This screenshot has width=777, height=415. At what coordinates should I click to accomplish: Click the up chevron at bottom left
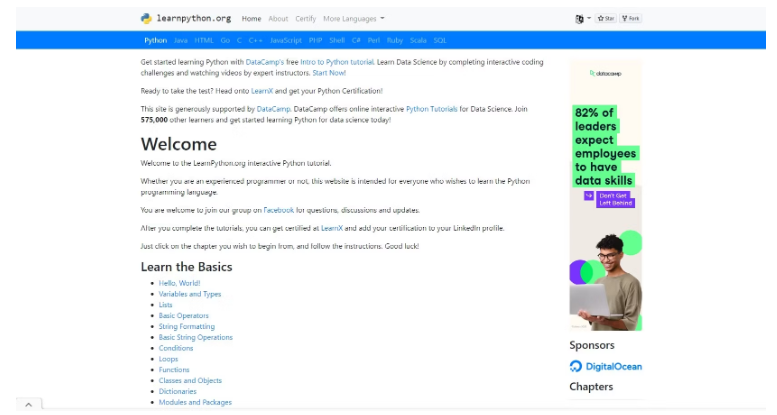(x=29, y=405)
